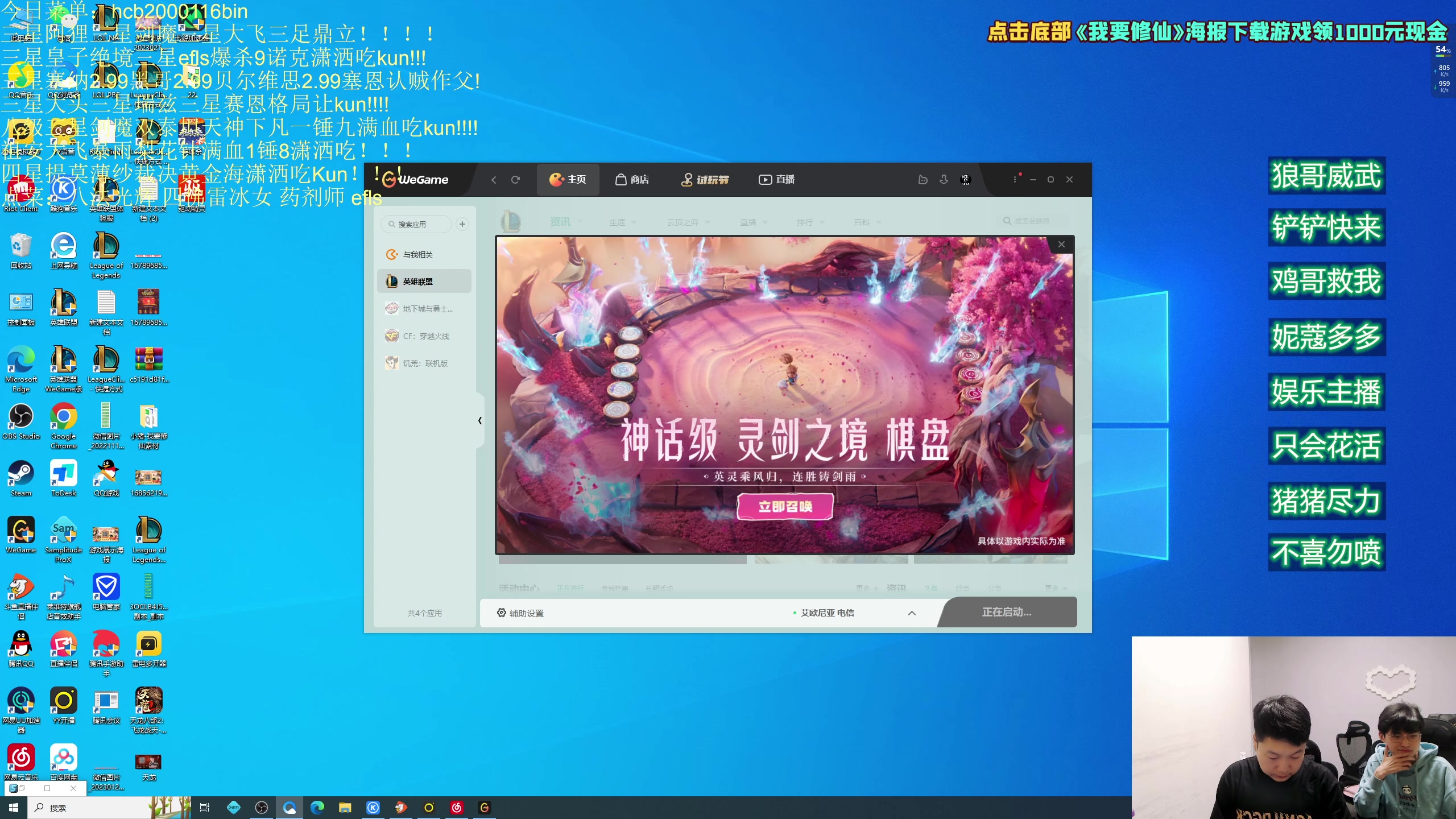Open 网易UU加速器 desktop shortcut
Screen dimensions: 1456x819
[21, 711]
